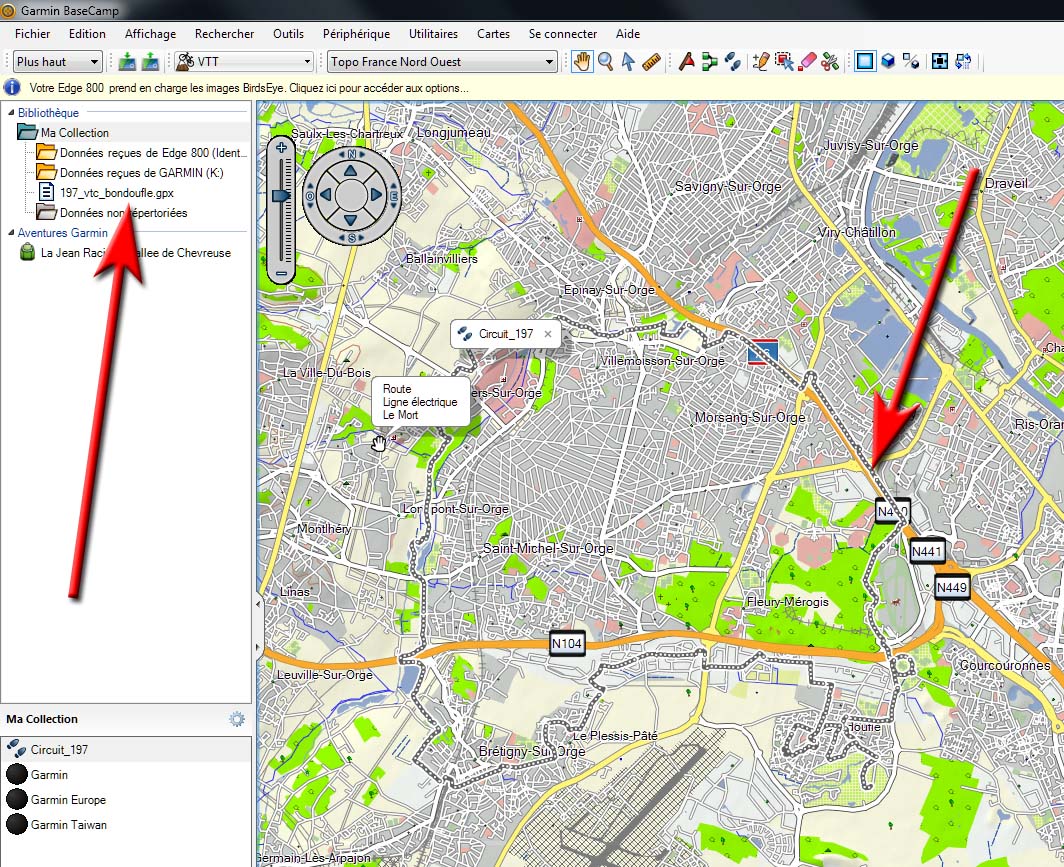This screenshot has height=867, width=1064.
Task: Pan map north with compass up arrow
Action: coord(351,171)
